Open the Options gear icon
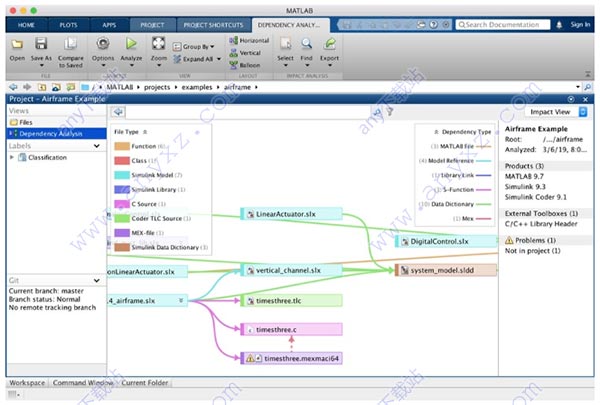Screen dimensions: 600x405 [103, 44]
